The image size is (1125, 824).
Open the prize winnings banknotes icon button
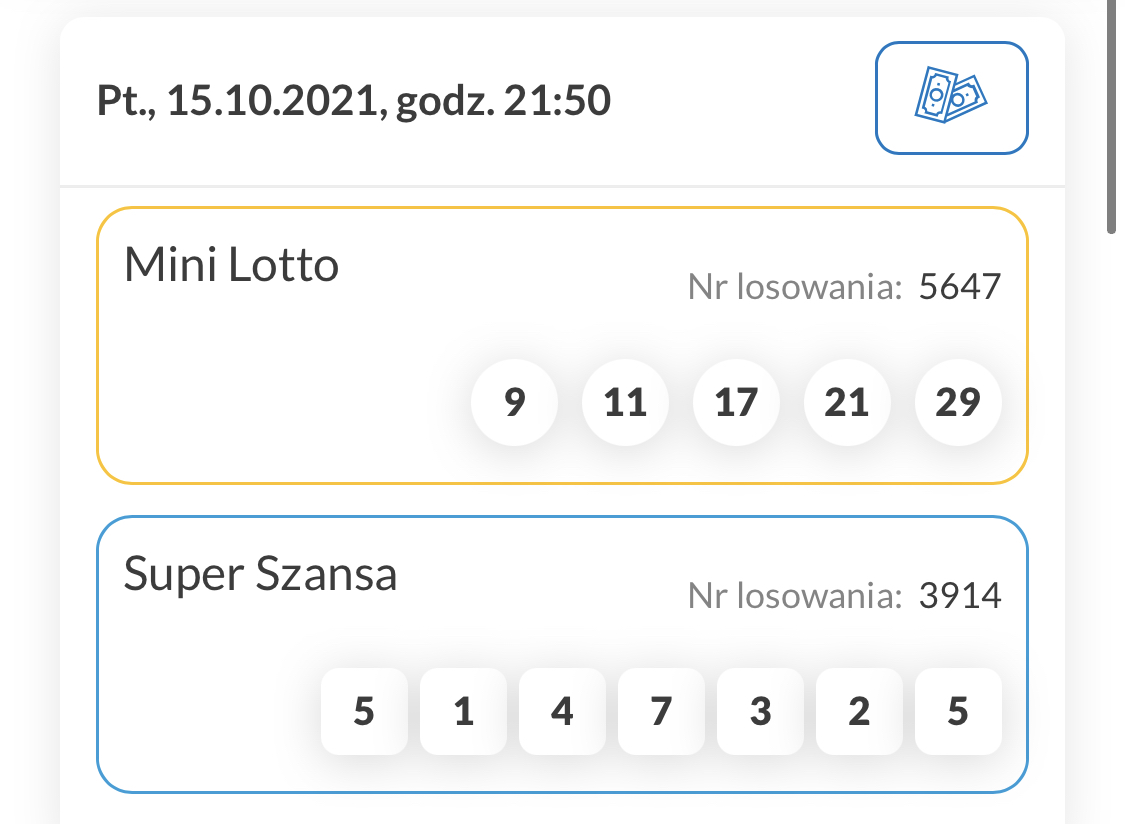[x=951, y=98]
